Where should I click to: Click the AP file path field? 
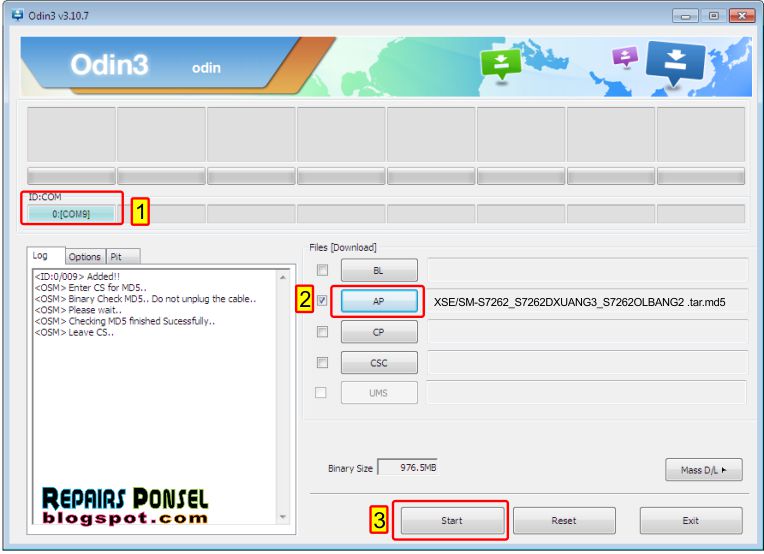pyautogui.click(x=588, y=302)
